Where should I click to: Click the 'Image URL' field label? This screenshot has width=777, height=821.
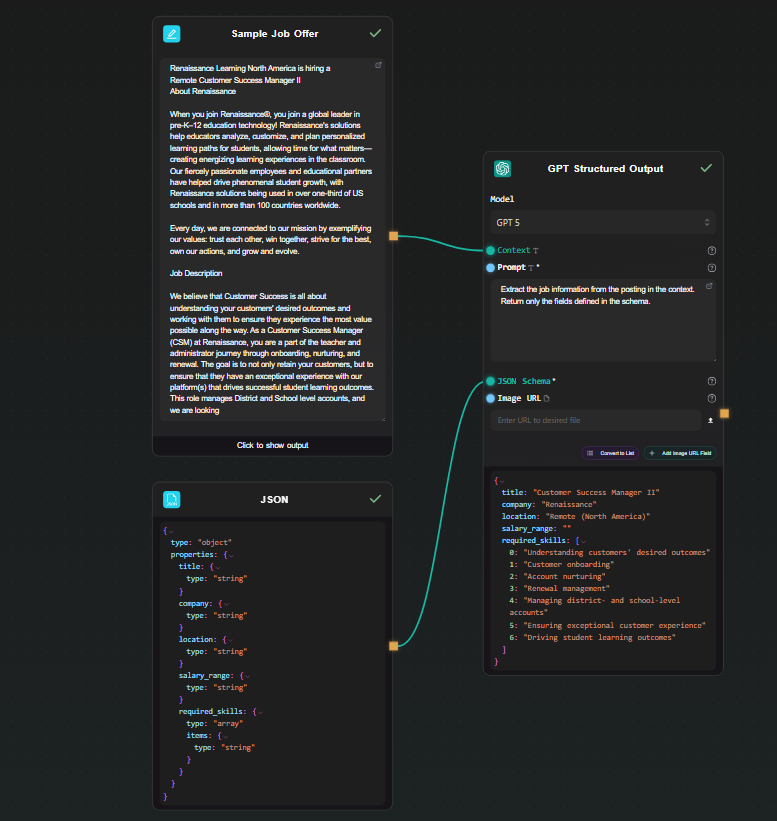tap(519, 398)
